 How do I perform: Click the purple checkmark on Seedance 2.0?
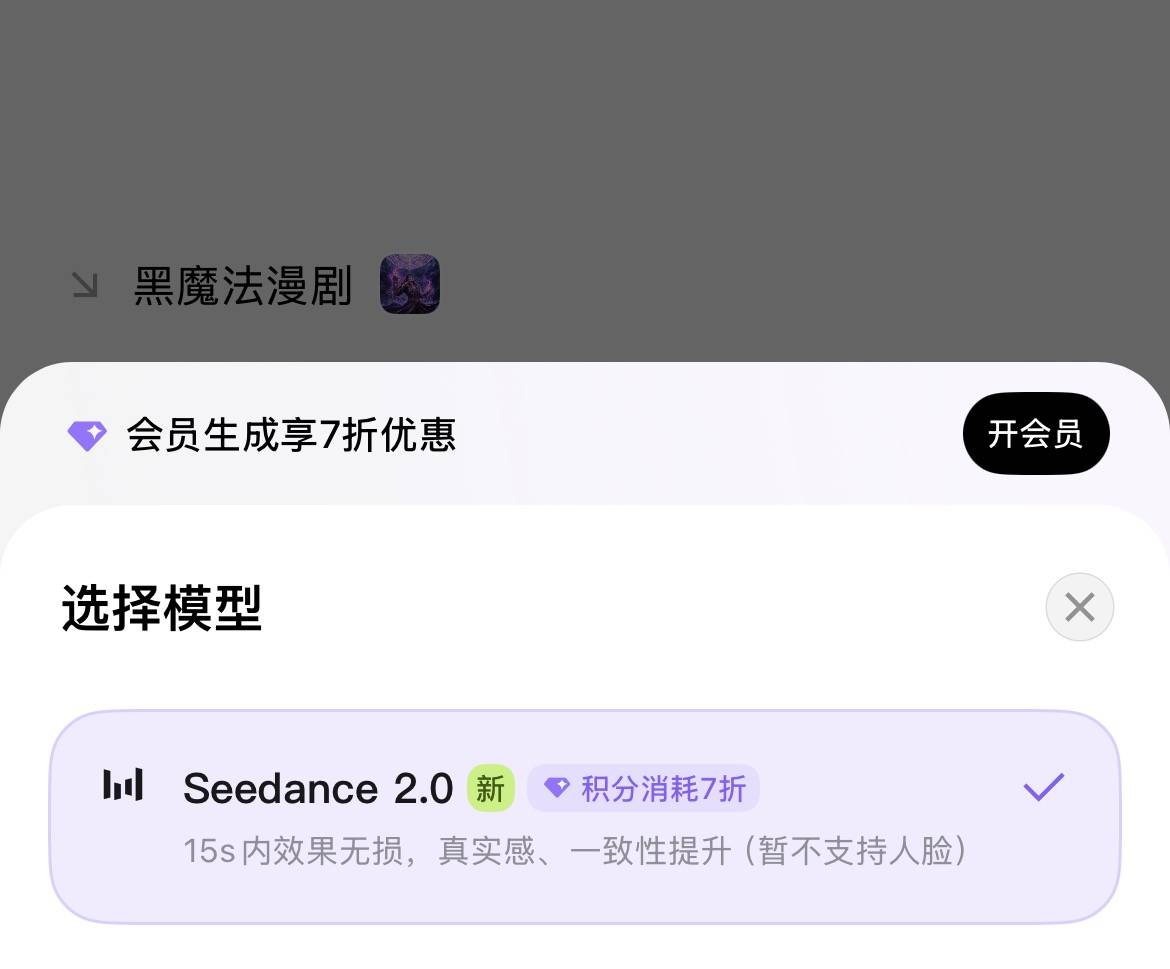[x=1044, y=786]
